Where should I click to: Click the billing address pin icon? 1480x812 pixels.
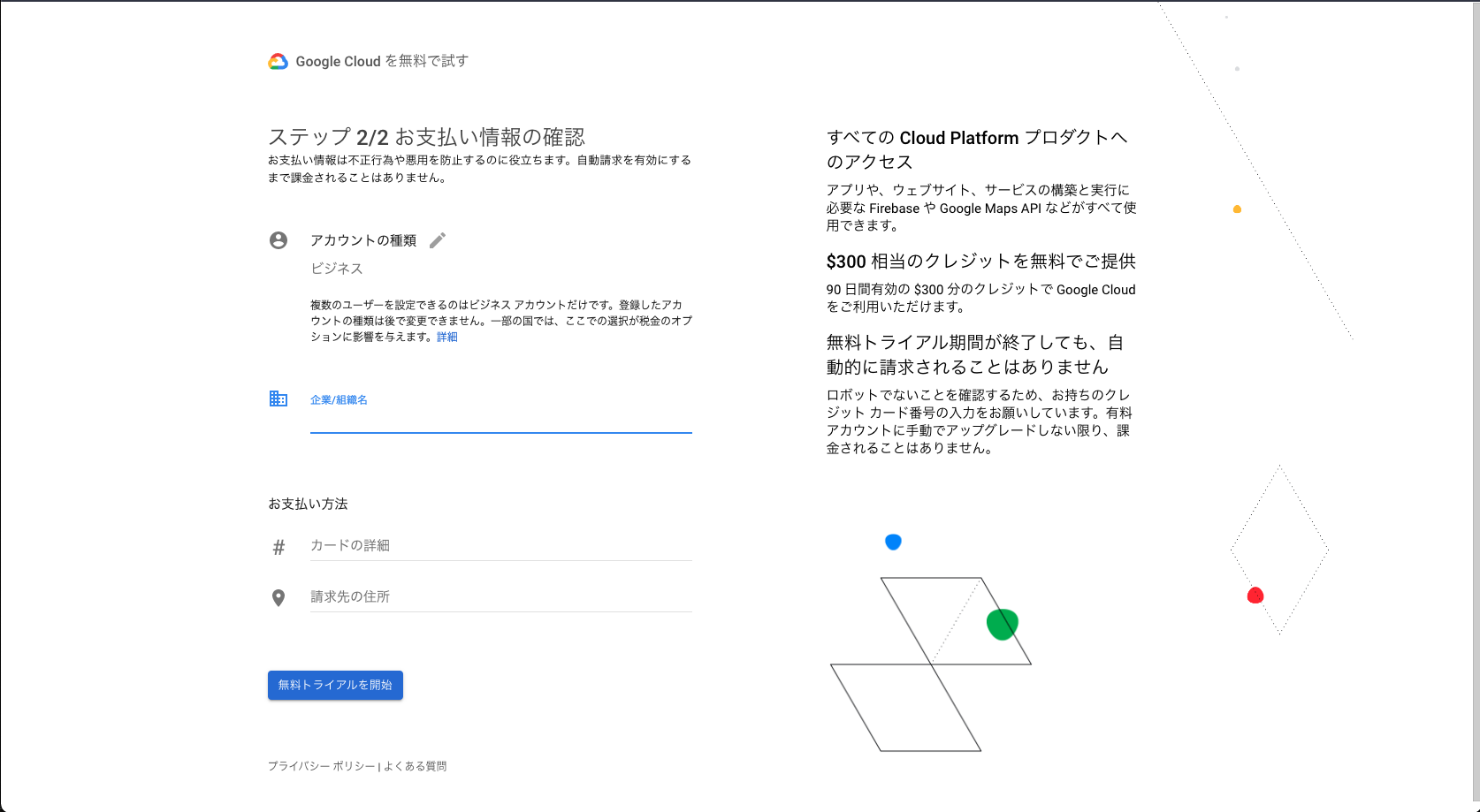pyautogui.click(x=278, y=598)
